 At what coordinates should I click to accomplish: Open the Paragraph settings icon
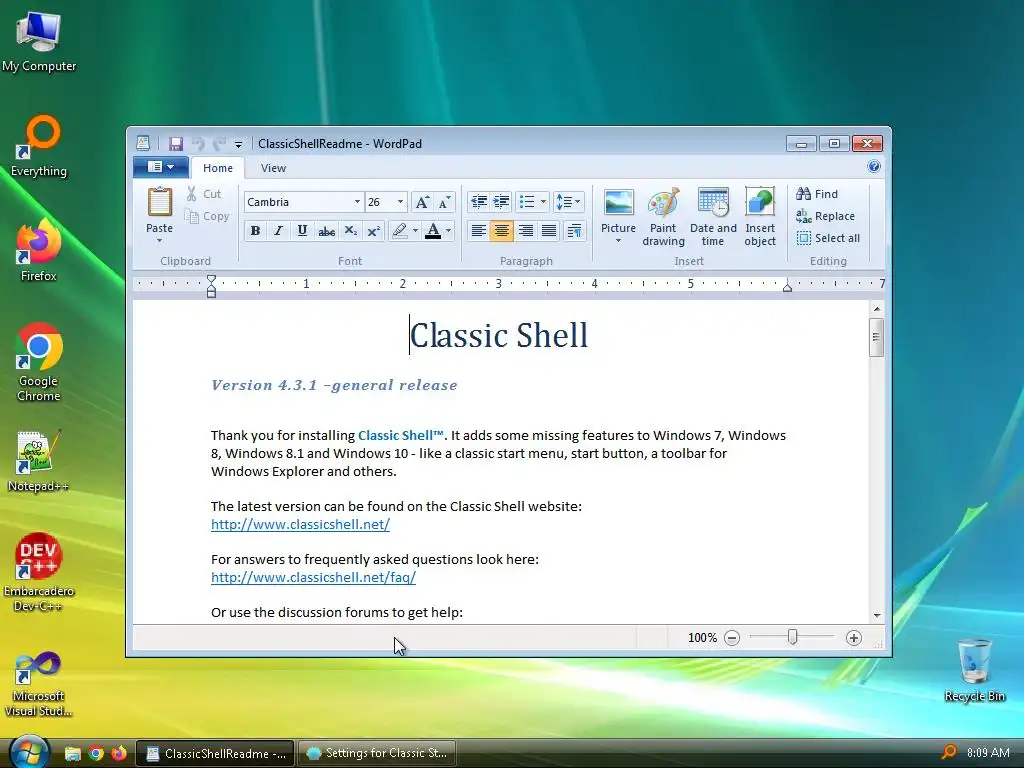tap(575, 231)
